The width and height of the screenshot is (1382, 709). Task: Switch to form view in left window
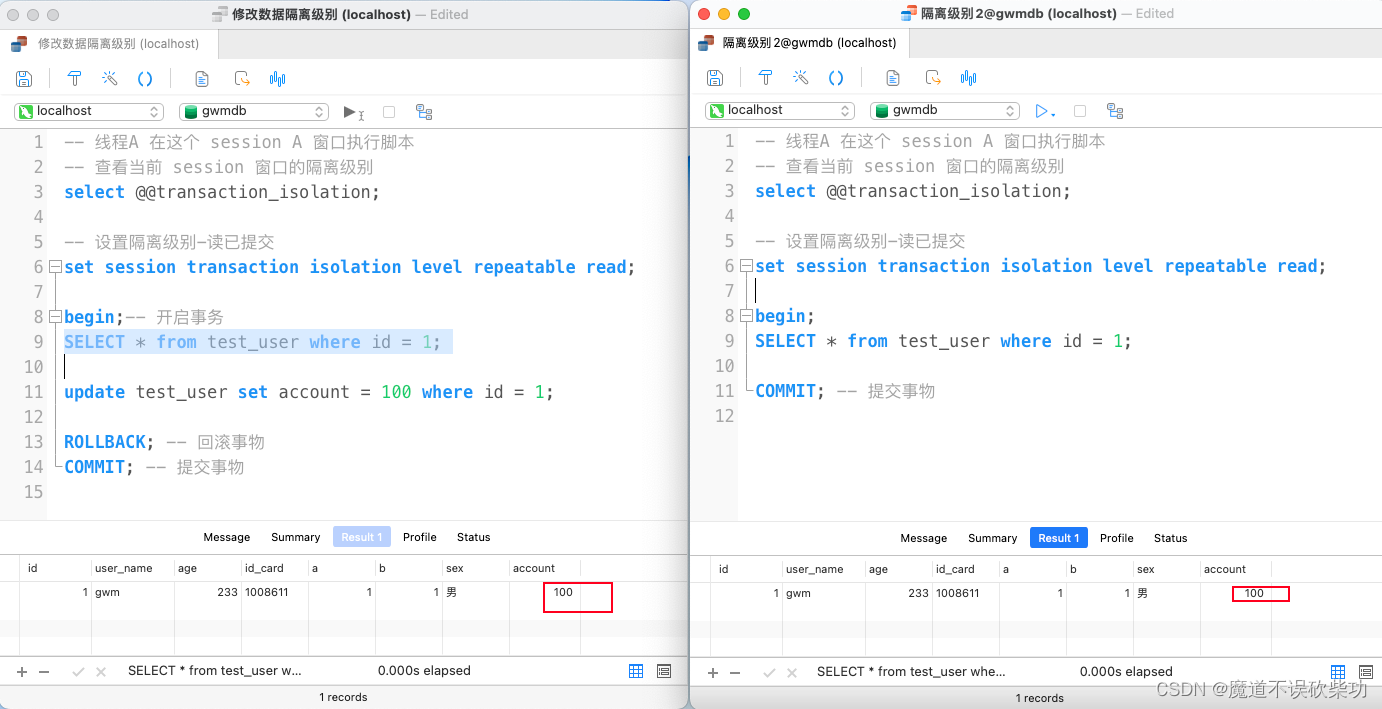[664, 671]
